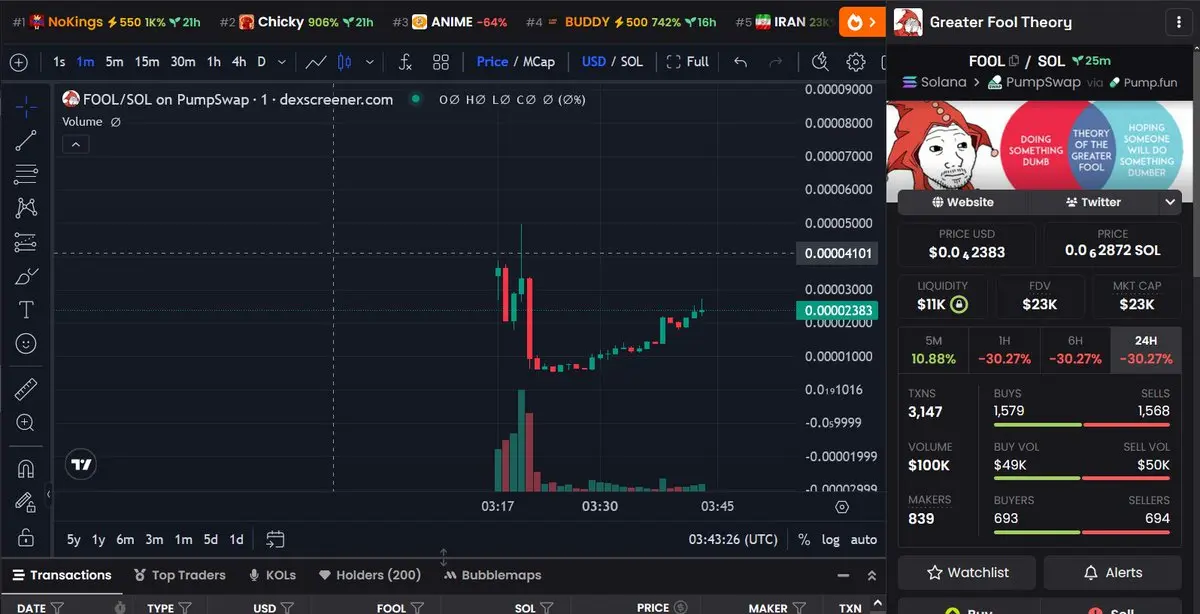
Task: Select the 5M performance tab
Action: coord(933,350)
